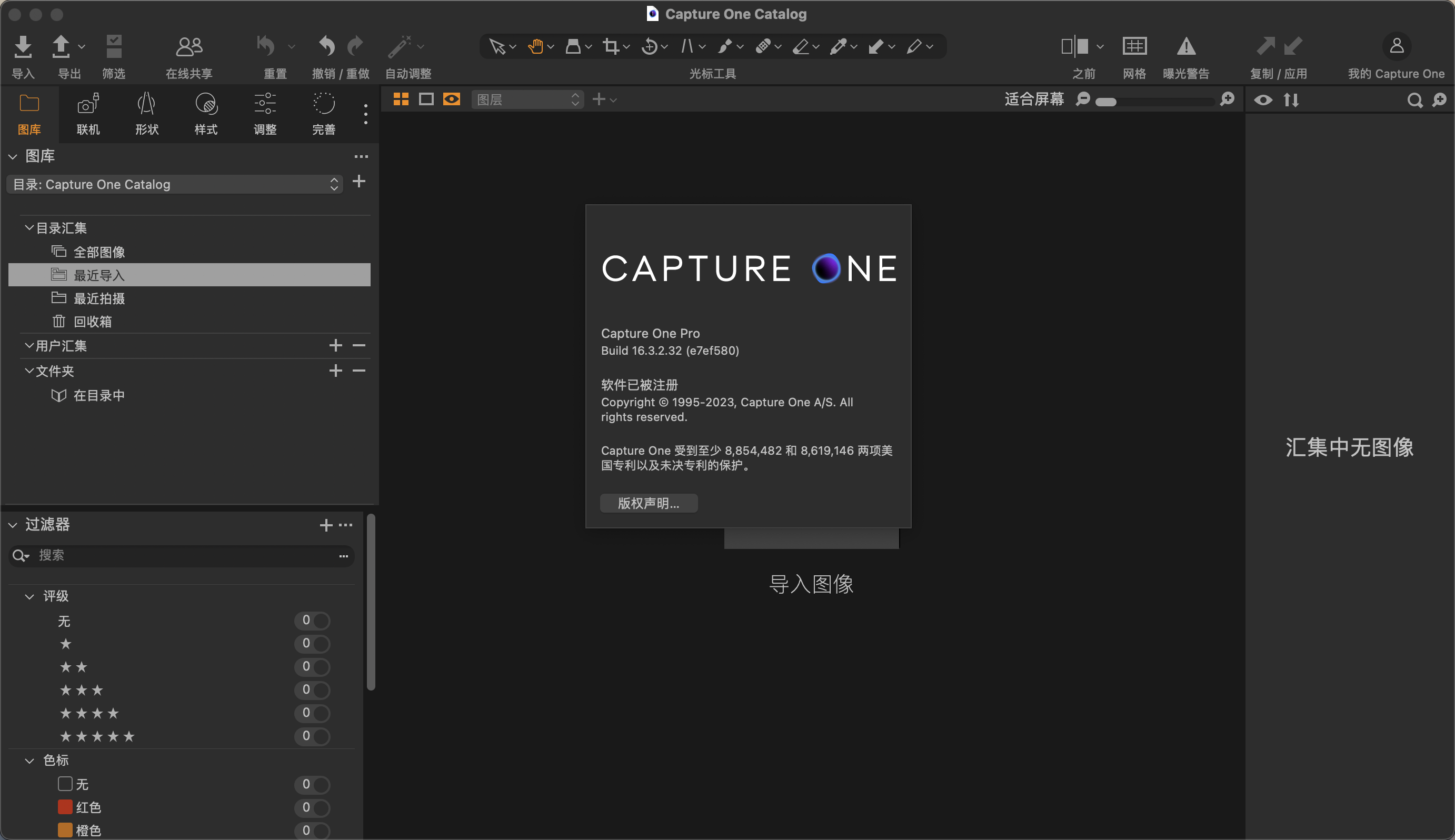Click plus button to add catalog
Viewport: 1455px width, 840px height.
[x=359, y=182]
